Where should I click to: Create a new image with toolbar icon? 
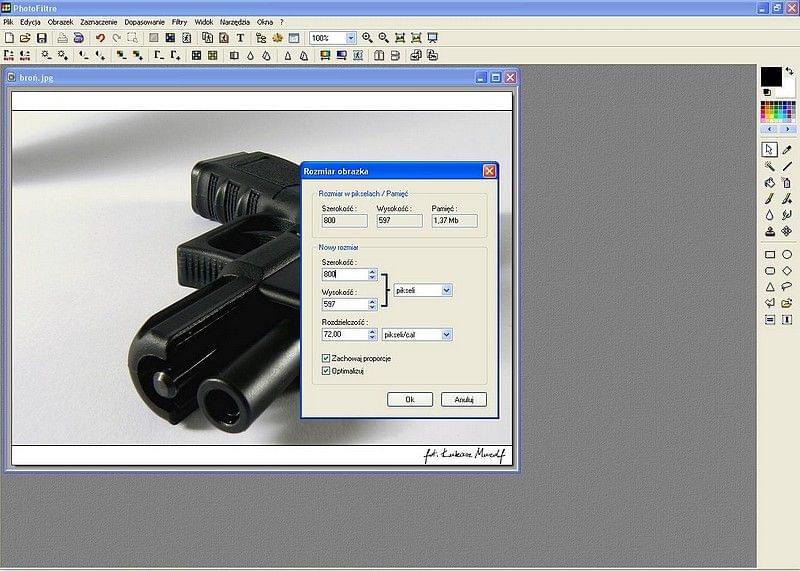9,38
